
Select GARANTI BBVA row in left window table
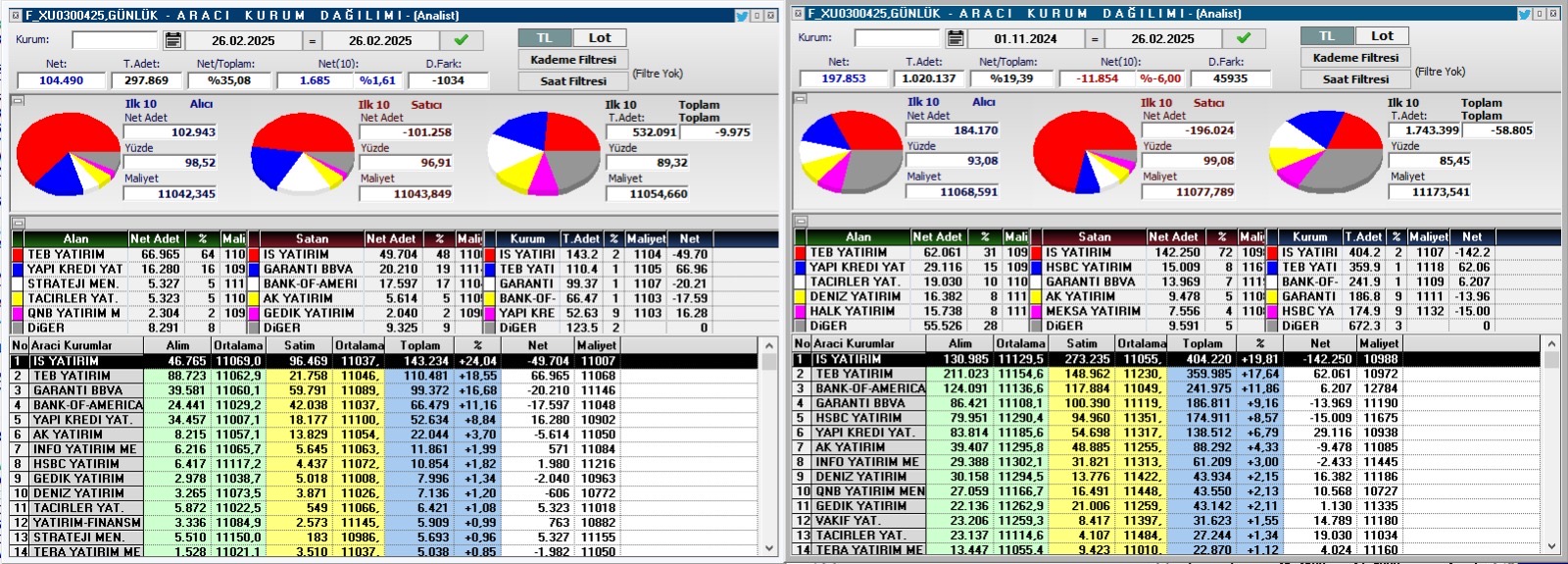383,390
